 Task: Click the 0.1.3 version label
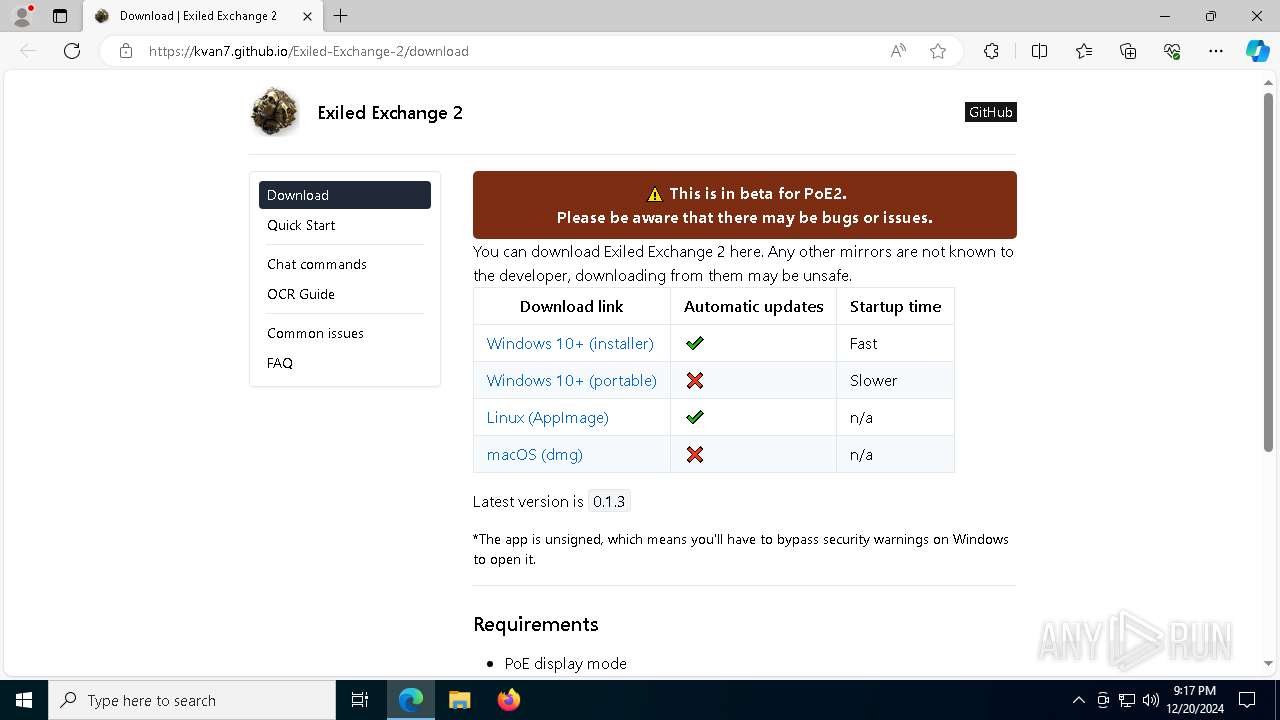[609, 502]
